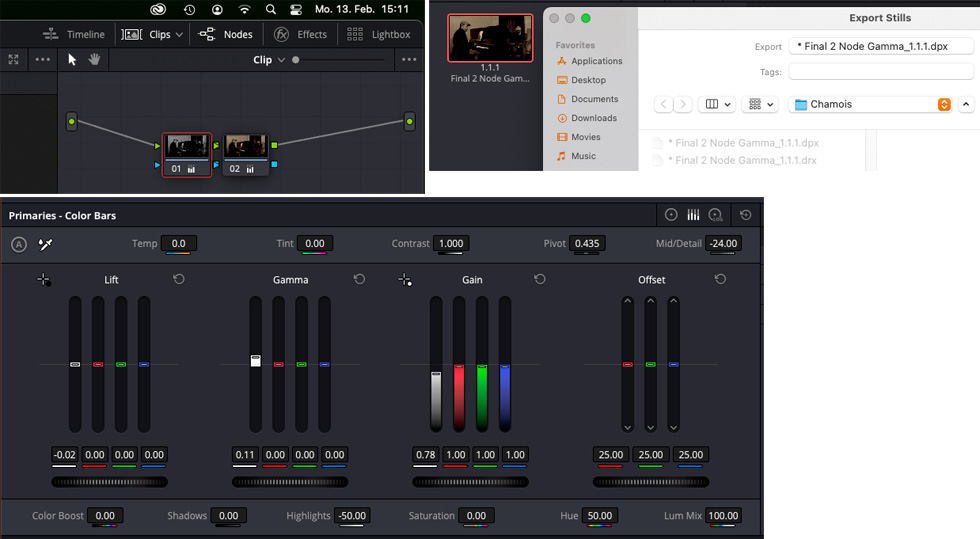This screenshot has width=980, height=539.
Task: Reset the Gamma controls
Action: [359, 280]
